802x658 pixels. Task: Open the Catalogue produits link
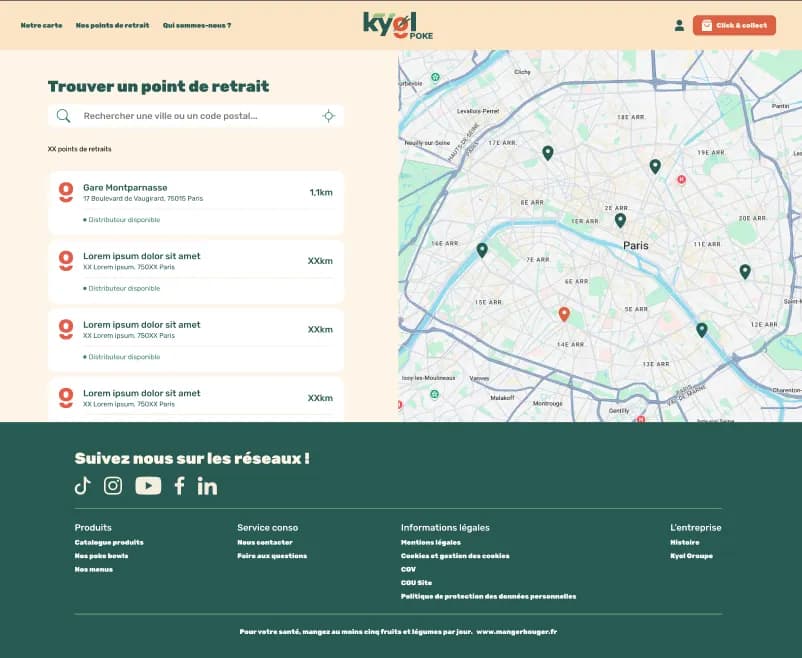pyautogui.click(x=109, y=542)
